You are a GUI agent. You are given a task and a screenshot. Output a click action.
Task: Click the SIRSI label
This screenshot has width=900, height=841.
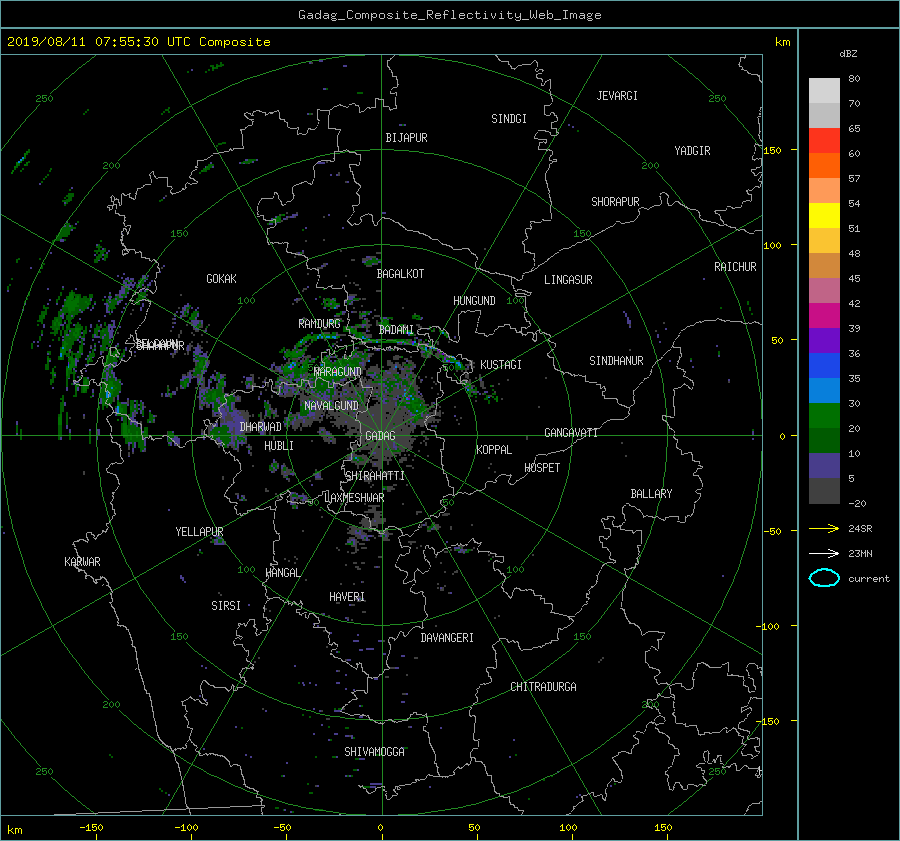tap(226, 606)
